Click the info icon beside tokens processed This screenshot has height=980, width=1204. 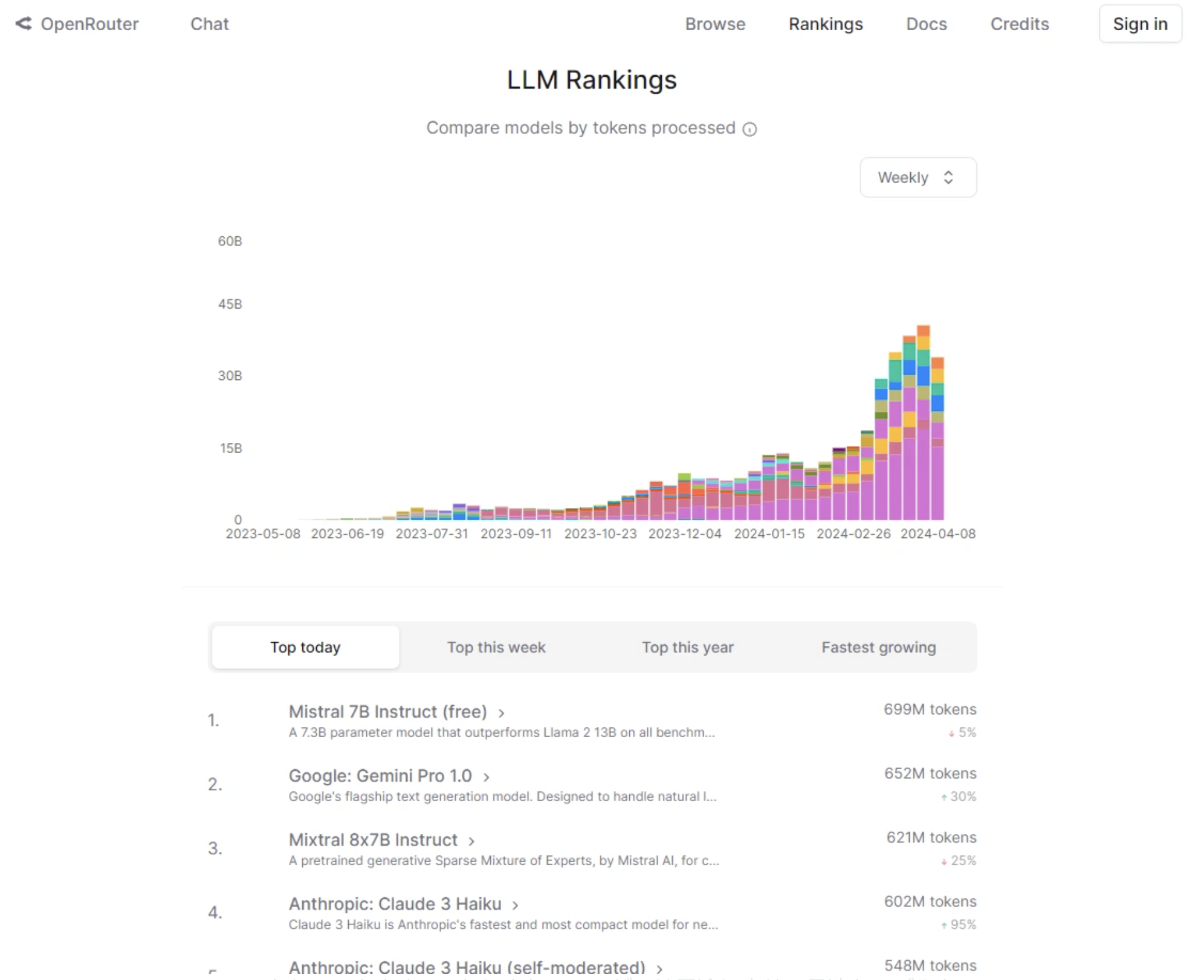point(749,129)
